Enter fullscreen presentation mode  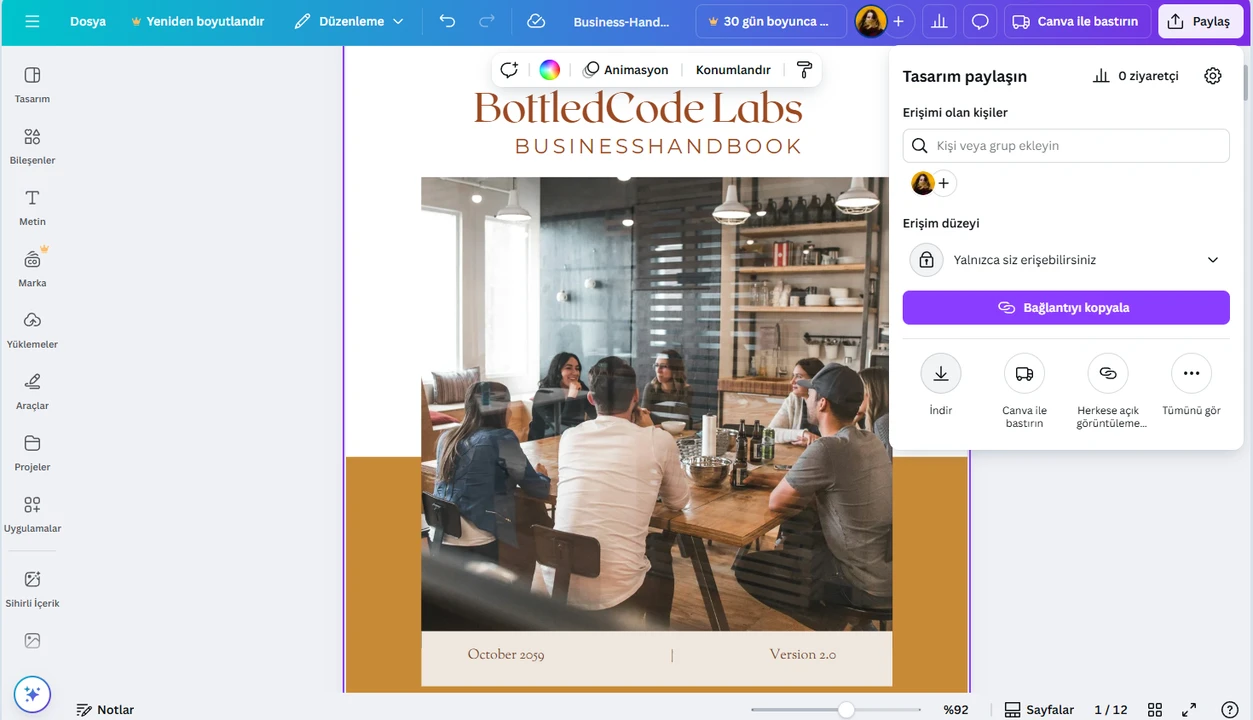click(1190, 709)
